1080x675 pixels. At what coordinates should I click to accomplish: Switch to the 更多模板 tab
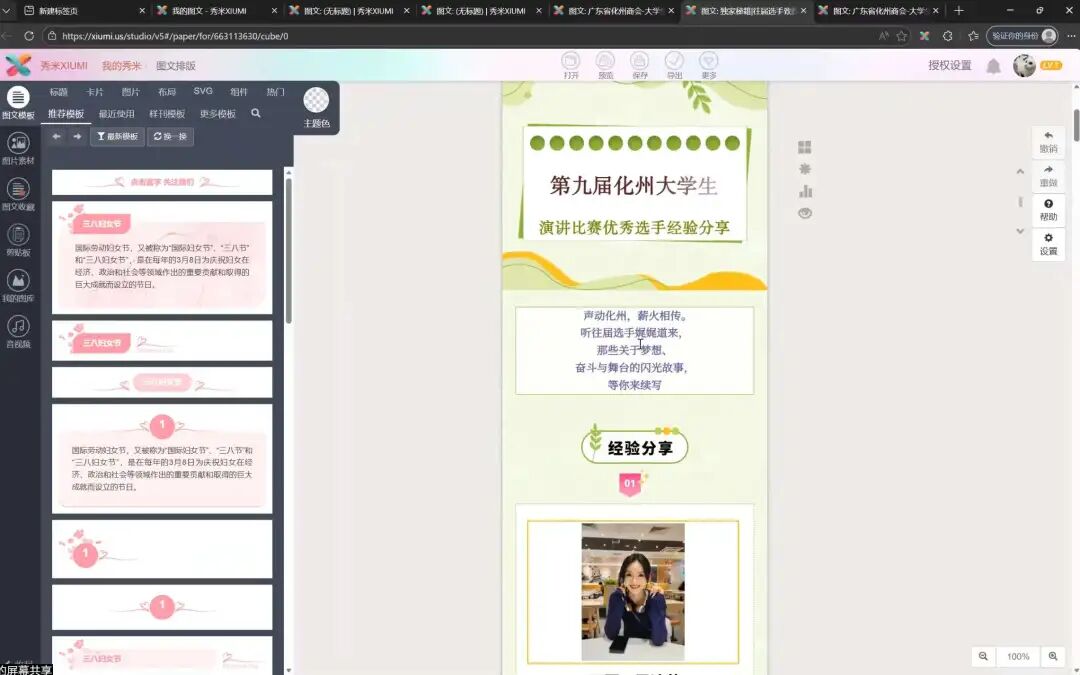tap(218, 114)
